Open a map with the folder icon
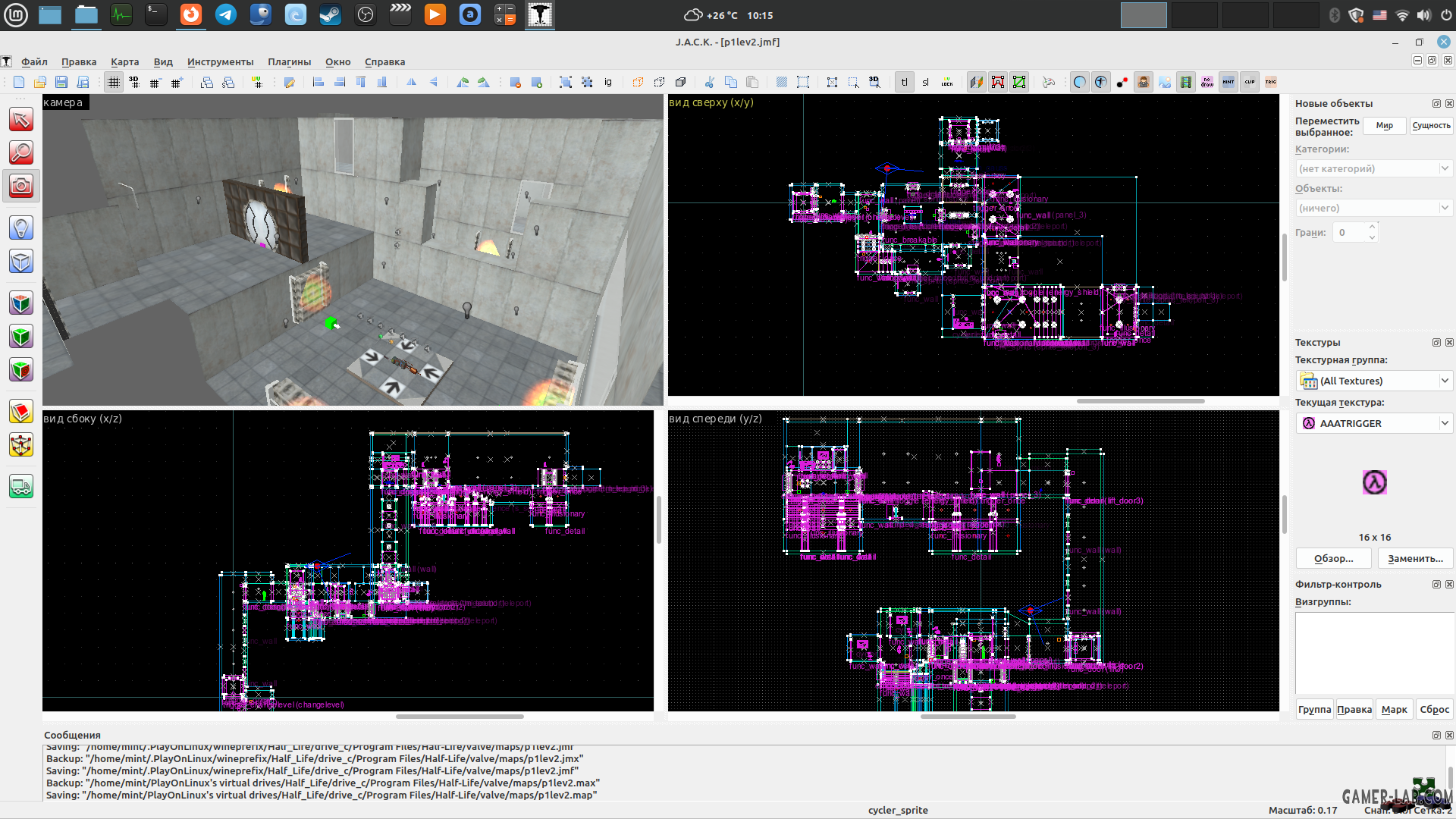 click(40, 83)
